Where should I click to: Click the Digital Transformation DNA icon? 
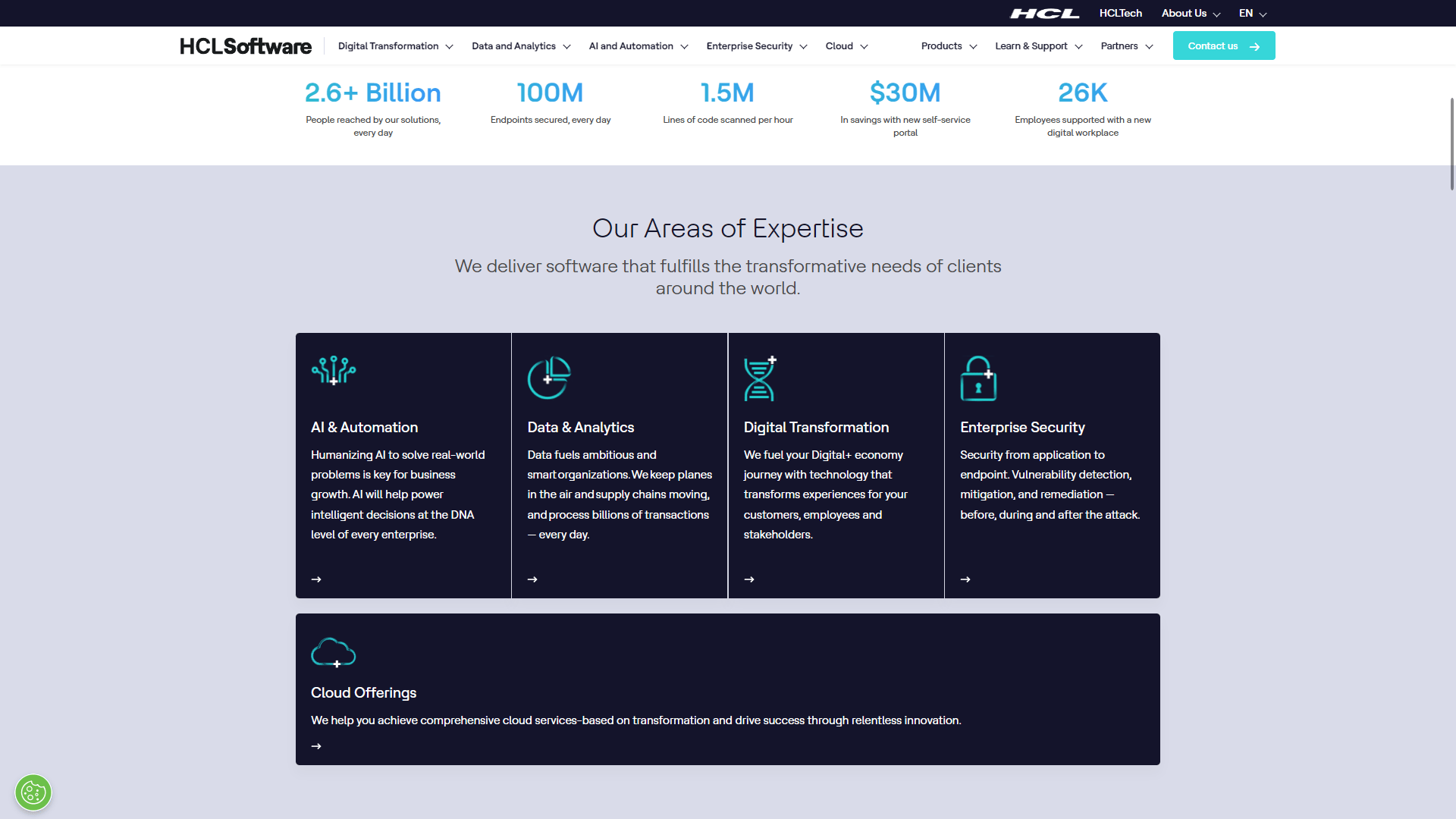tap(760, 378)
